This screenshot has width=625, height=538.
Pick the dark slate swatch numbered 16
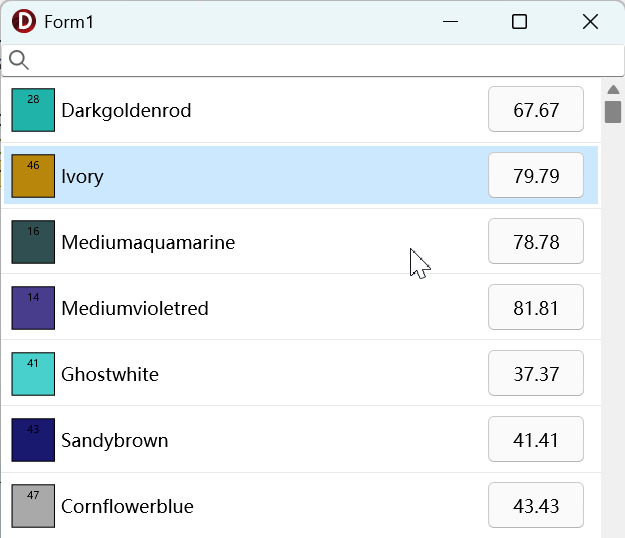click(33, 242)
